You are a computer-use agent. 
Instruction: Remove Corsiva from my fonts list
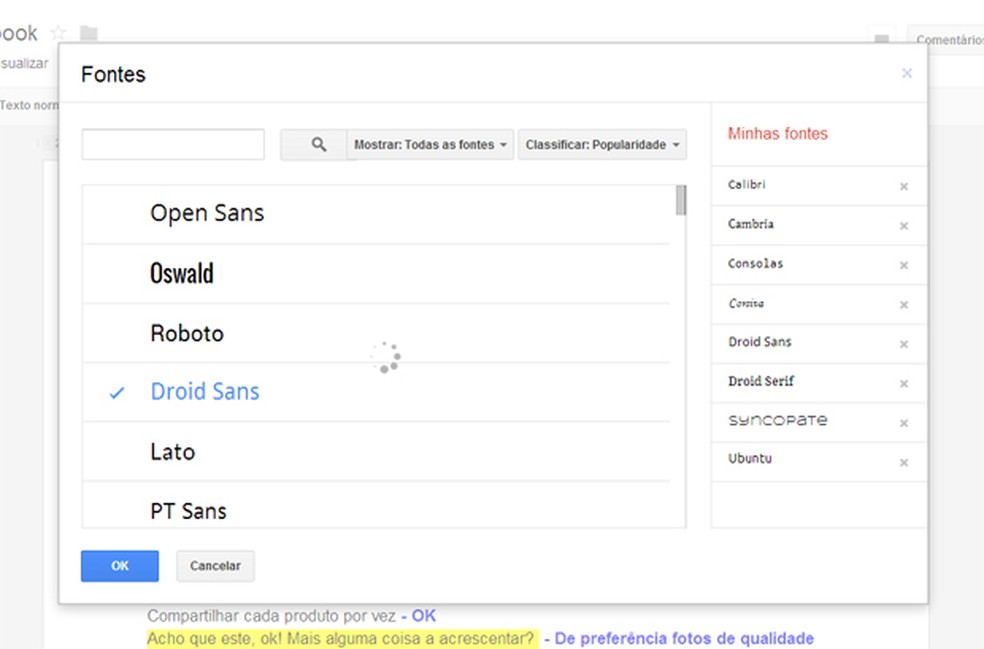pos(903,305)
